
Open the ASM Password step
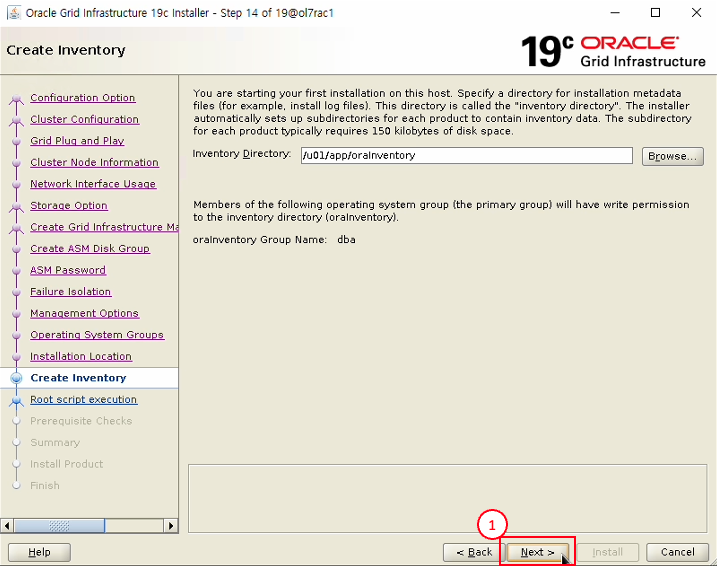click(68, 270)
